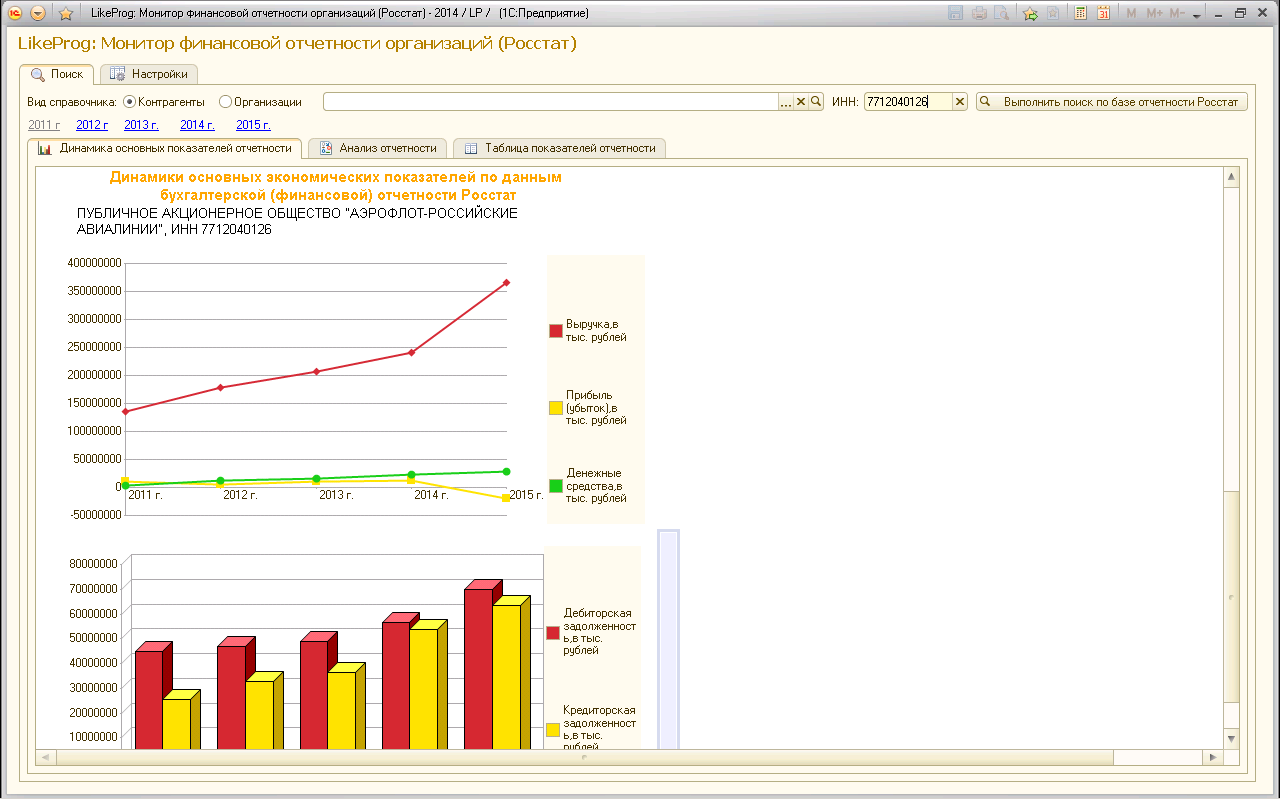The width and height of the screenshot is (1280, 800).
Task: Open the calculator icon
Action: tap(1081, 13)
